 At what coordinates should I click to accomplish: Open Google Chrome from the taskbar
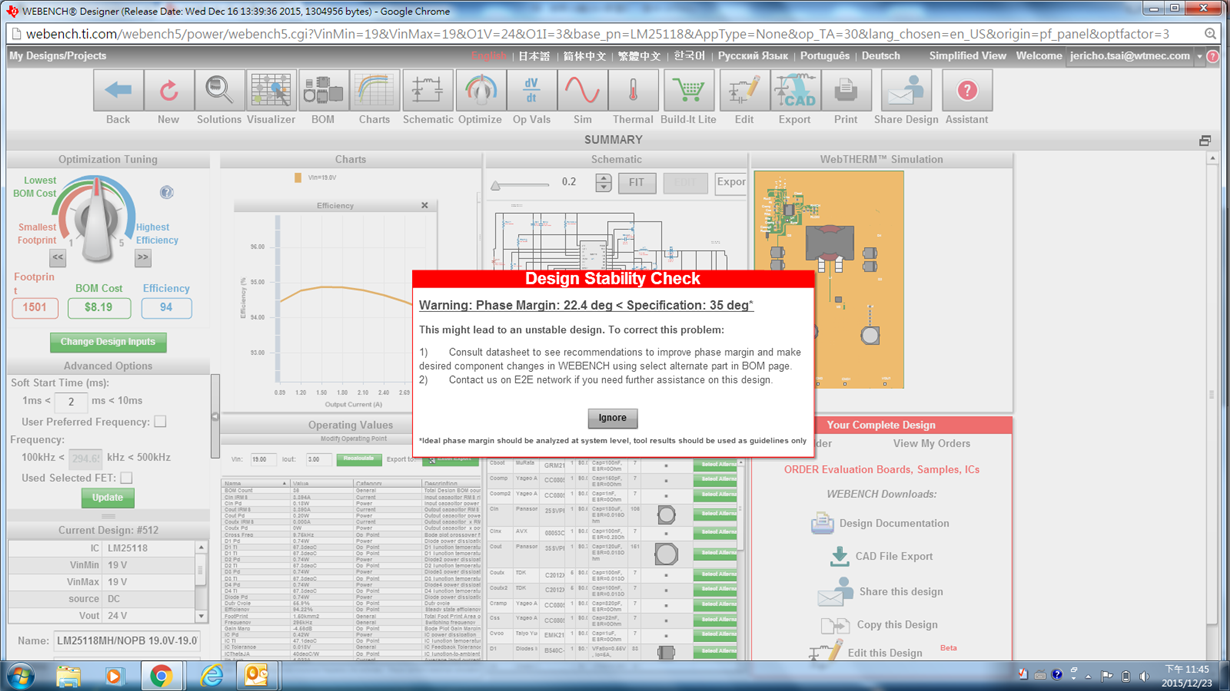point(160,676)
